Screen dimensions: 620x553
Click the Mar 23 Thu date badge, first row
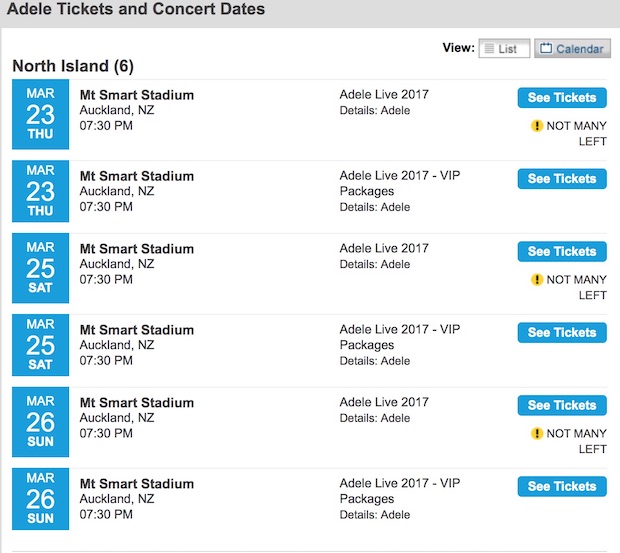(40, 114)
